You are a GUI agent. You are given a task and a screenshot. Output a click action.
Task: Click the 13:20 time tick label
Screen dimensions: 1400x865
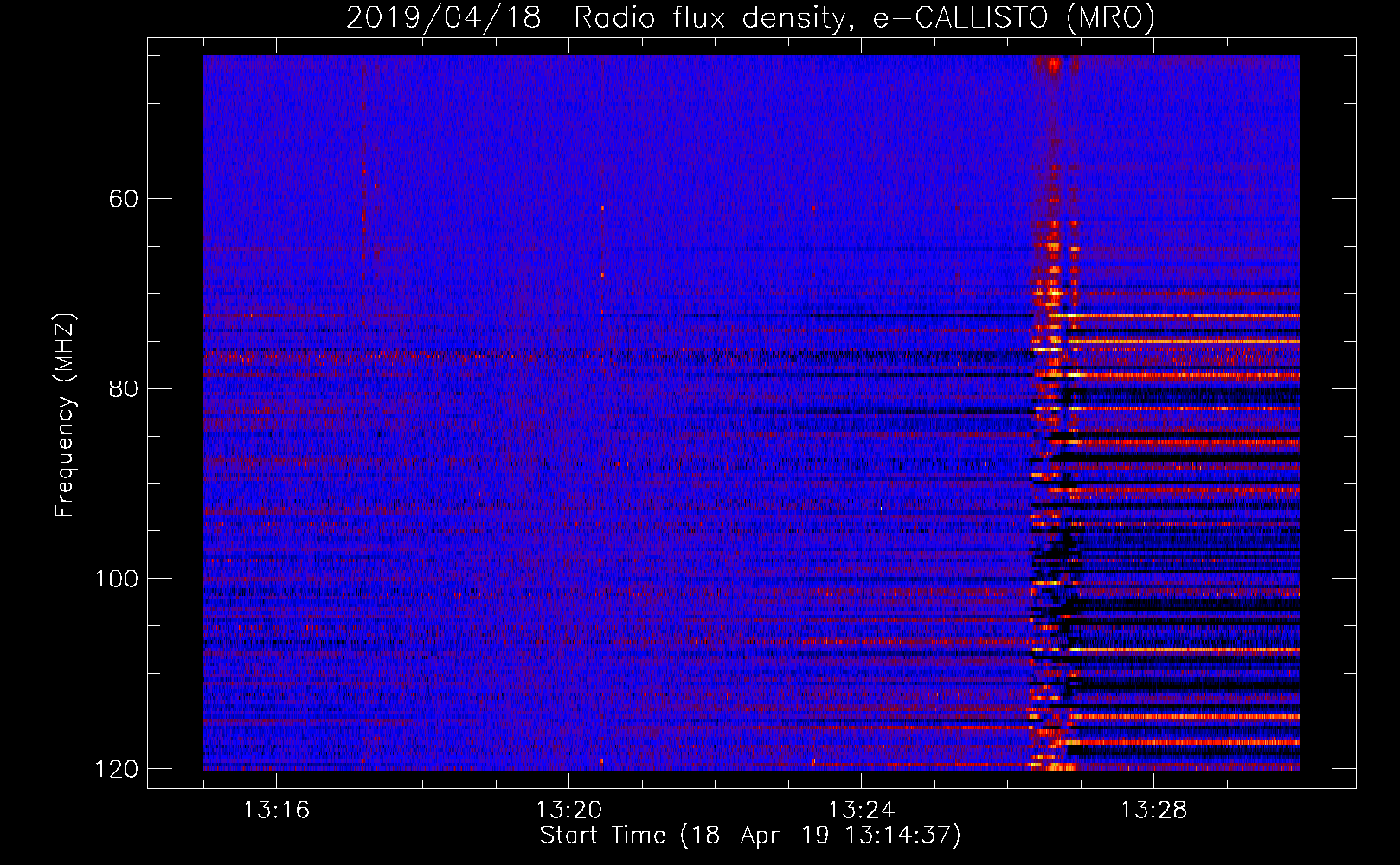pyautogui.click(x=568, y=811)
